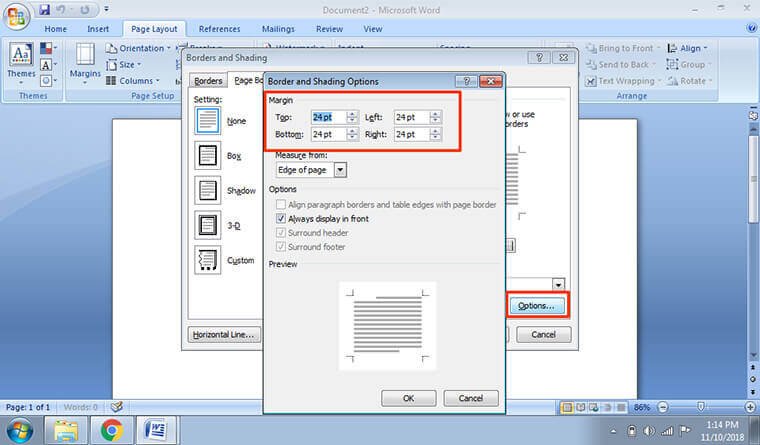
Task: Click Cancel in Borders and Shading dialog
Action: click(543, 334)
